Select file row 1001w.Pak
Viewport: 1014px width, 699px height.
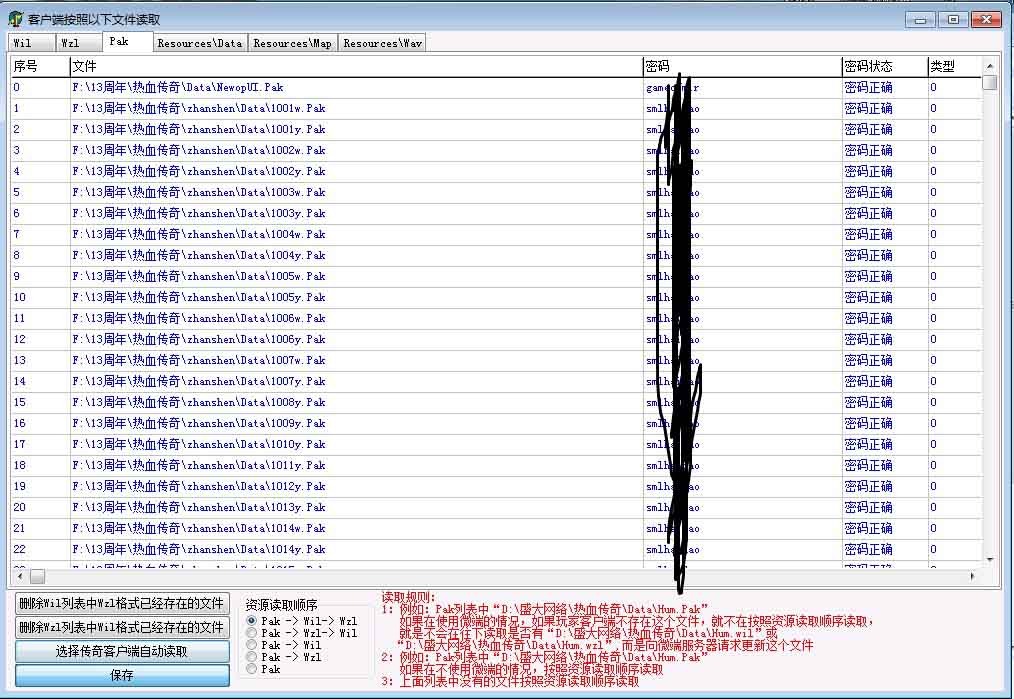click(x=496, y=109)
